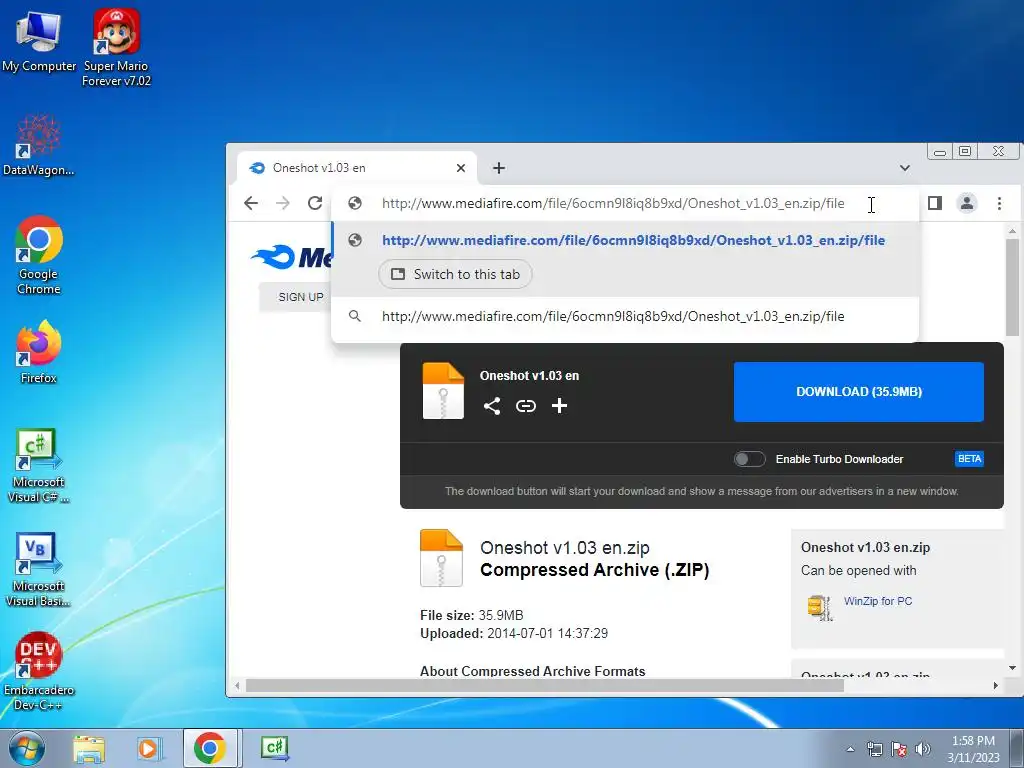Show hidden tray icons arrow
Image resolution: width=1024 pixels, height=768 pixels.
850,749
